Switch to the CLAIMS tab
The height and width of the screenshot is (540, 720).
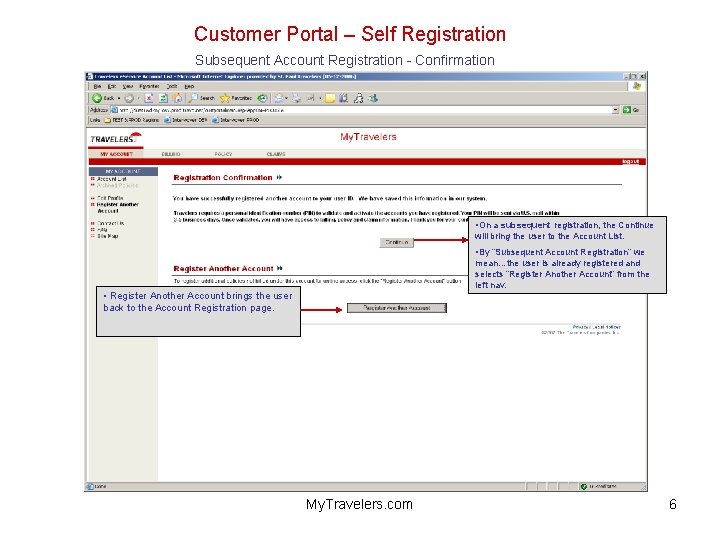pyautogui.click(x=276, y=154)
